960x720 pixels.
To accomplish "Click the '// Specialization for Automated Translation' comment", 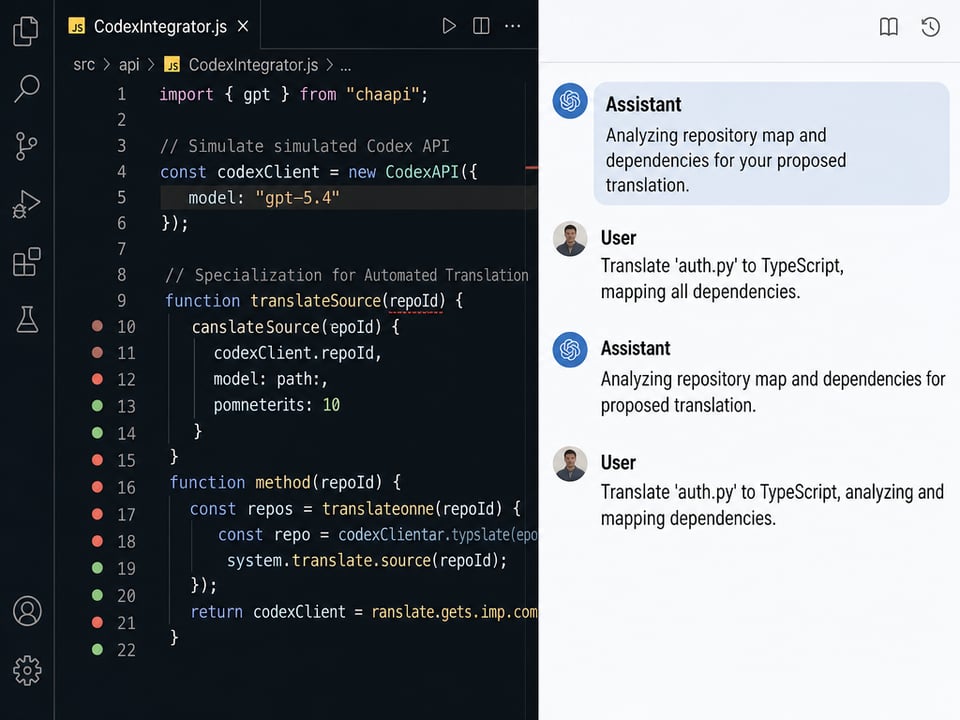I will point(347,276).
